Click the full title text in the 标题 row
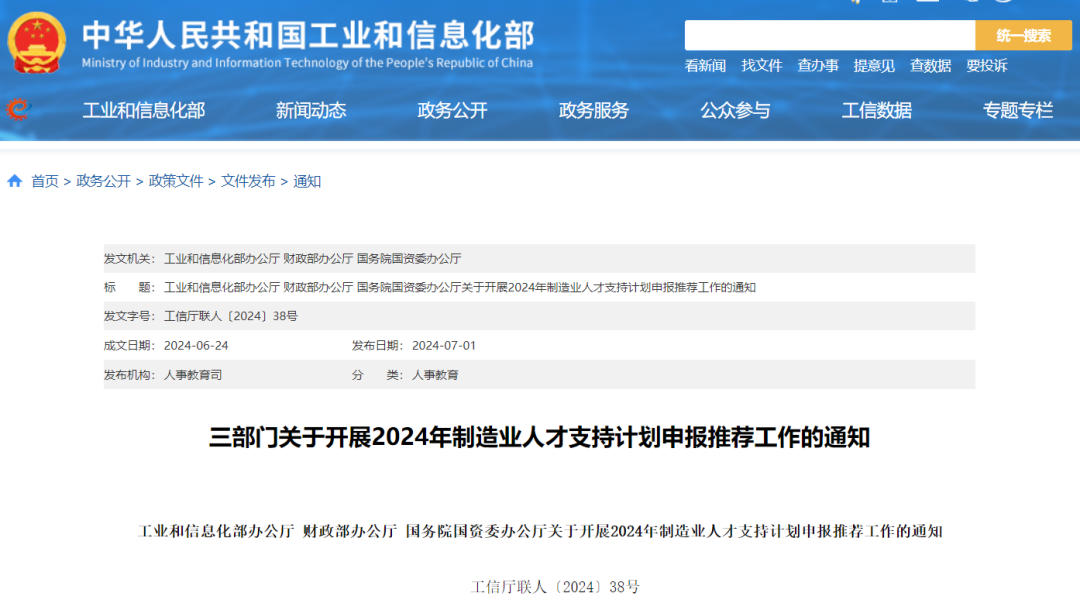The height and width of the screenshot is (600, 1080). 459,287
